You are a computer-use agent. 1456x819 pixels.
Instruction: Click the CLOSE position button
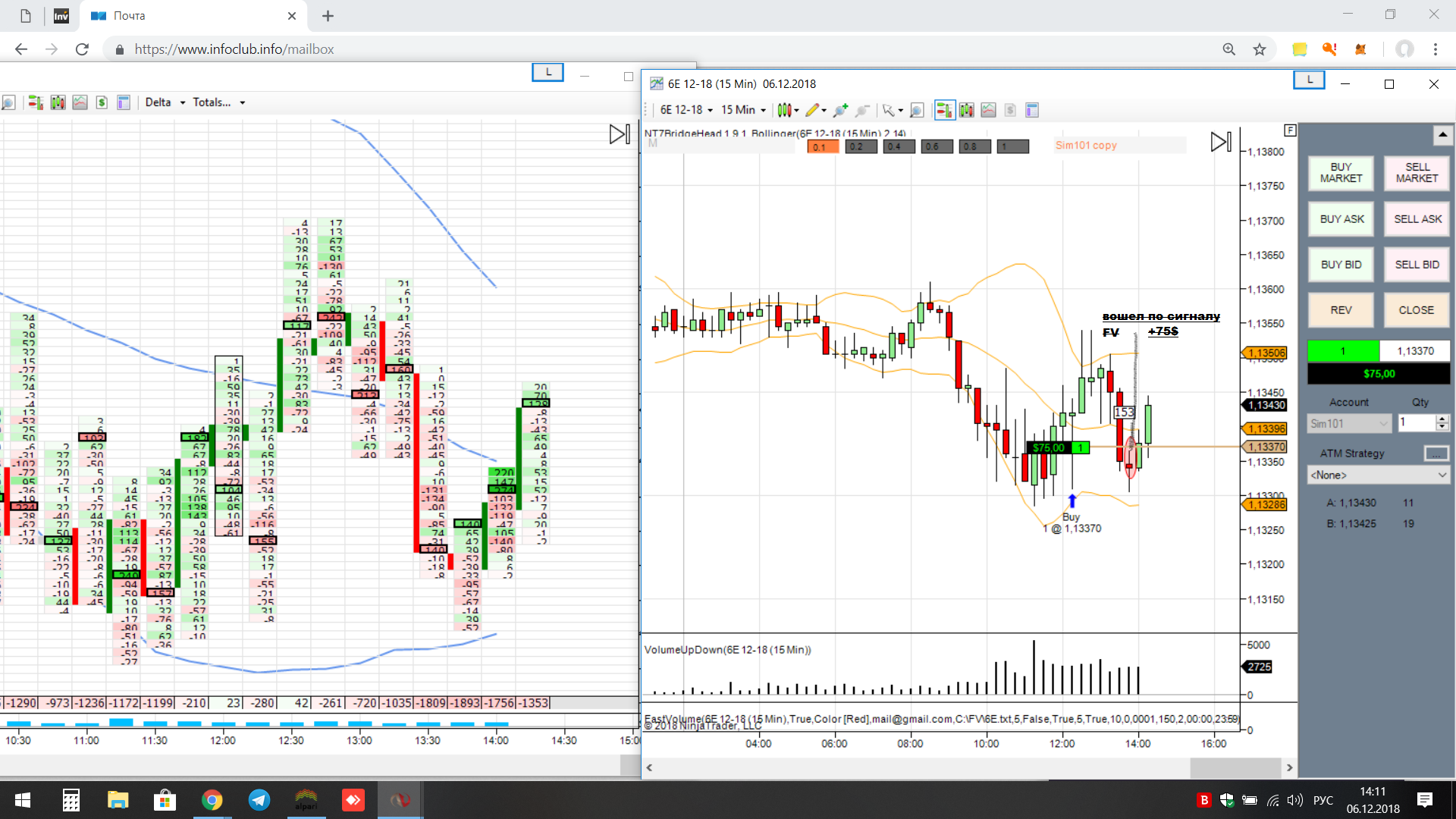[1416, 310]
